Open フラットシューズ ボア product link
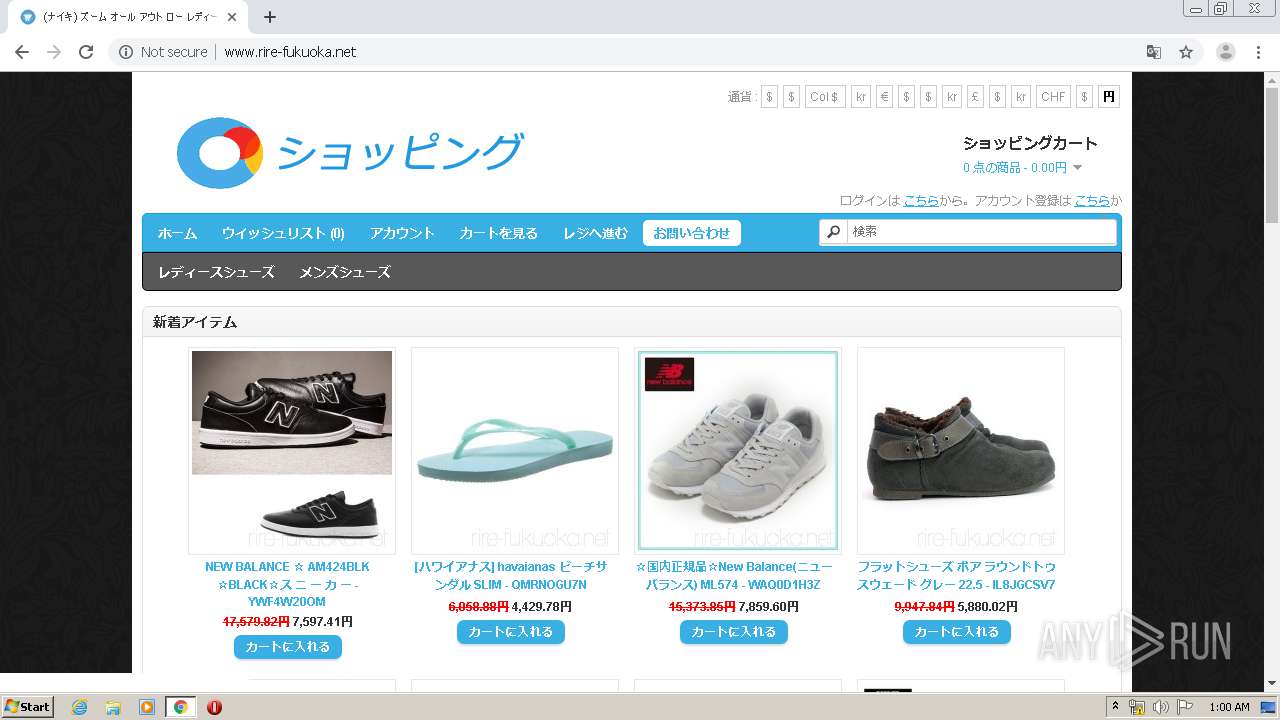The height and width of the screenshot is (720, 1280). pos(957,575)
